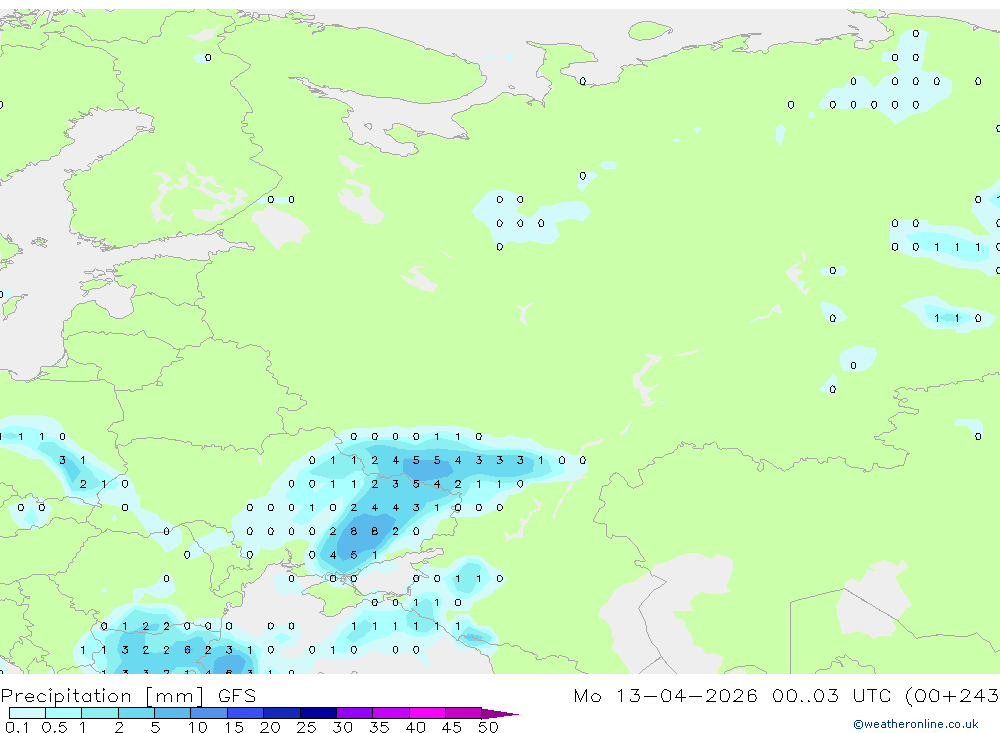
Task: Click the '20' legend scale label
Action: (x=270, y=727)
